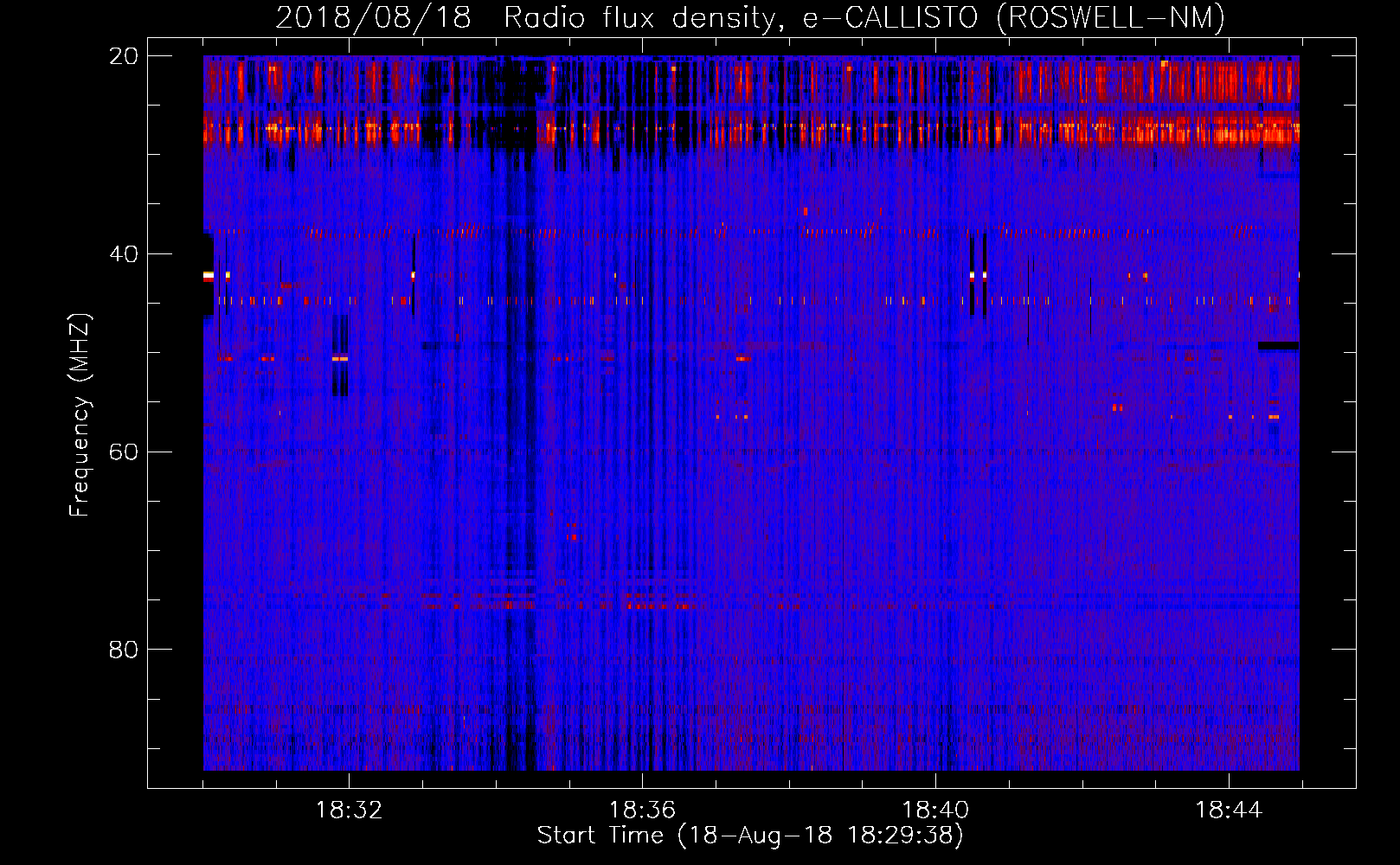Image resolution: width=1400 pixels, height=865 pixels.
Task: Click the 18:36 time tick label
Action: tap(642, 811)
